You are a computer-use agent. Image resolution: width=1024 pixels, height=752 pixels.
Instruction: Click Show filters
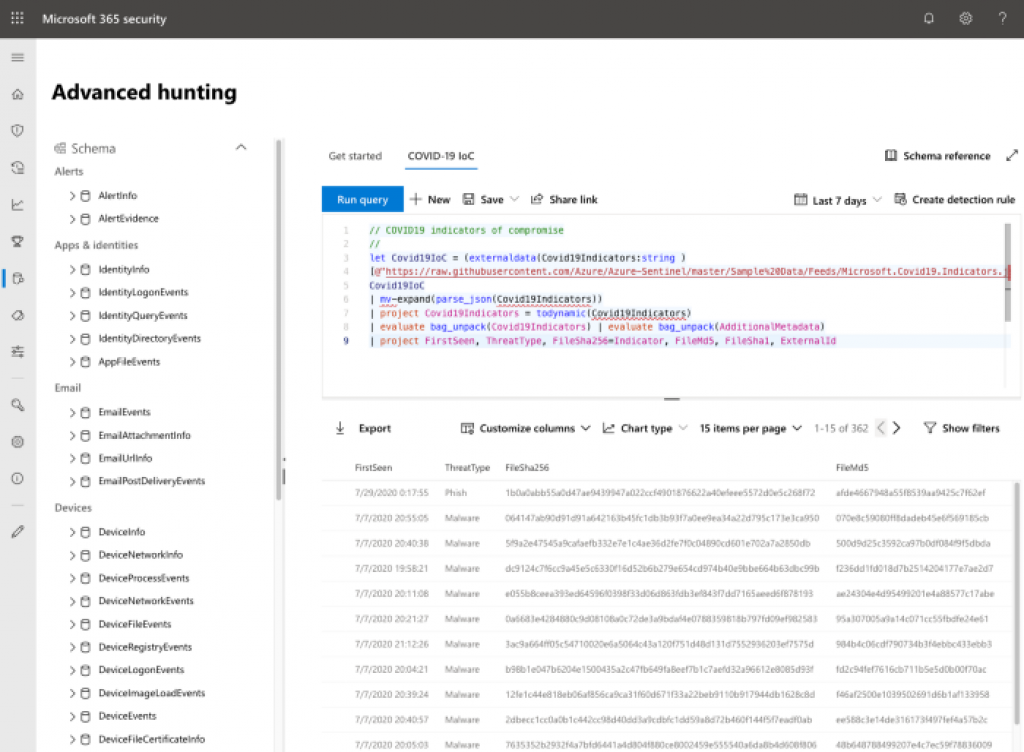point(961,428)
